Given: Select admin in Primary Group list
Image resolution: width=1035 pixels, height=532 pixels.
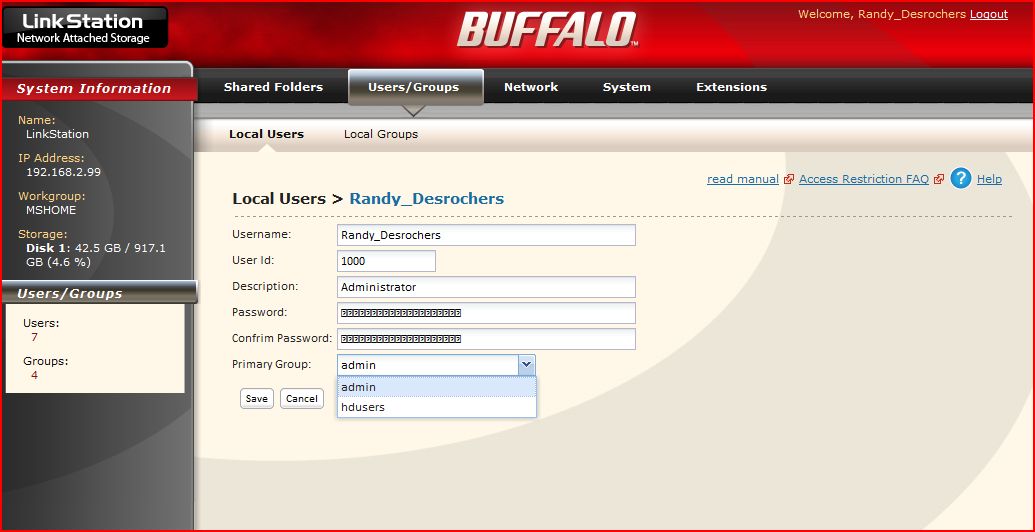Looking at the screenshot, I should [436, 387].
